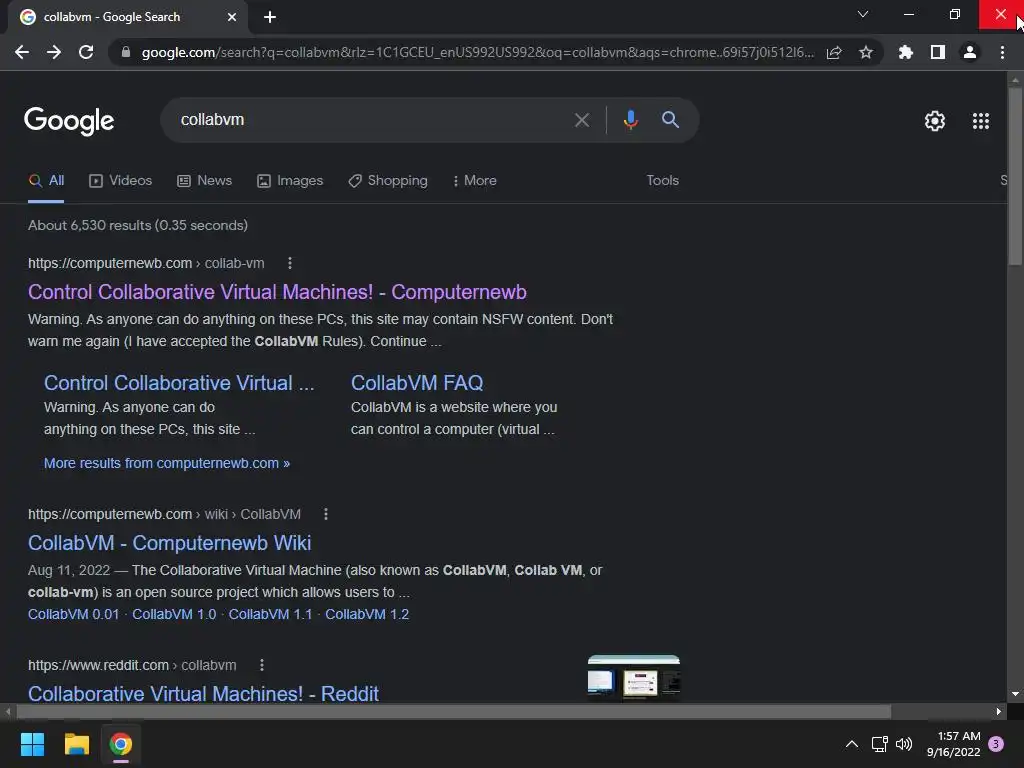1024x768 pixels.
Task: Clear the search box with the X
Action: click(x=582, y=120)
